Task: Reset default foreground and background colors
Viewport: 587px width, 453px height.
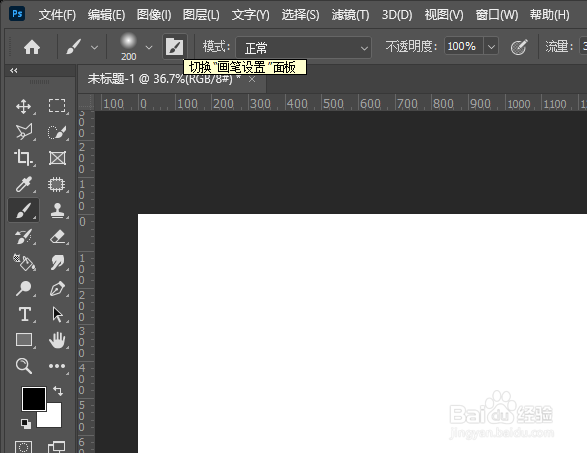Action: point(26,423)
